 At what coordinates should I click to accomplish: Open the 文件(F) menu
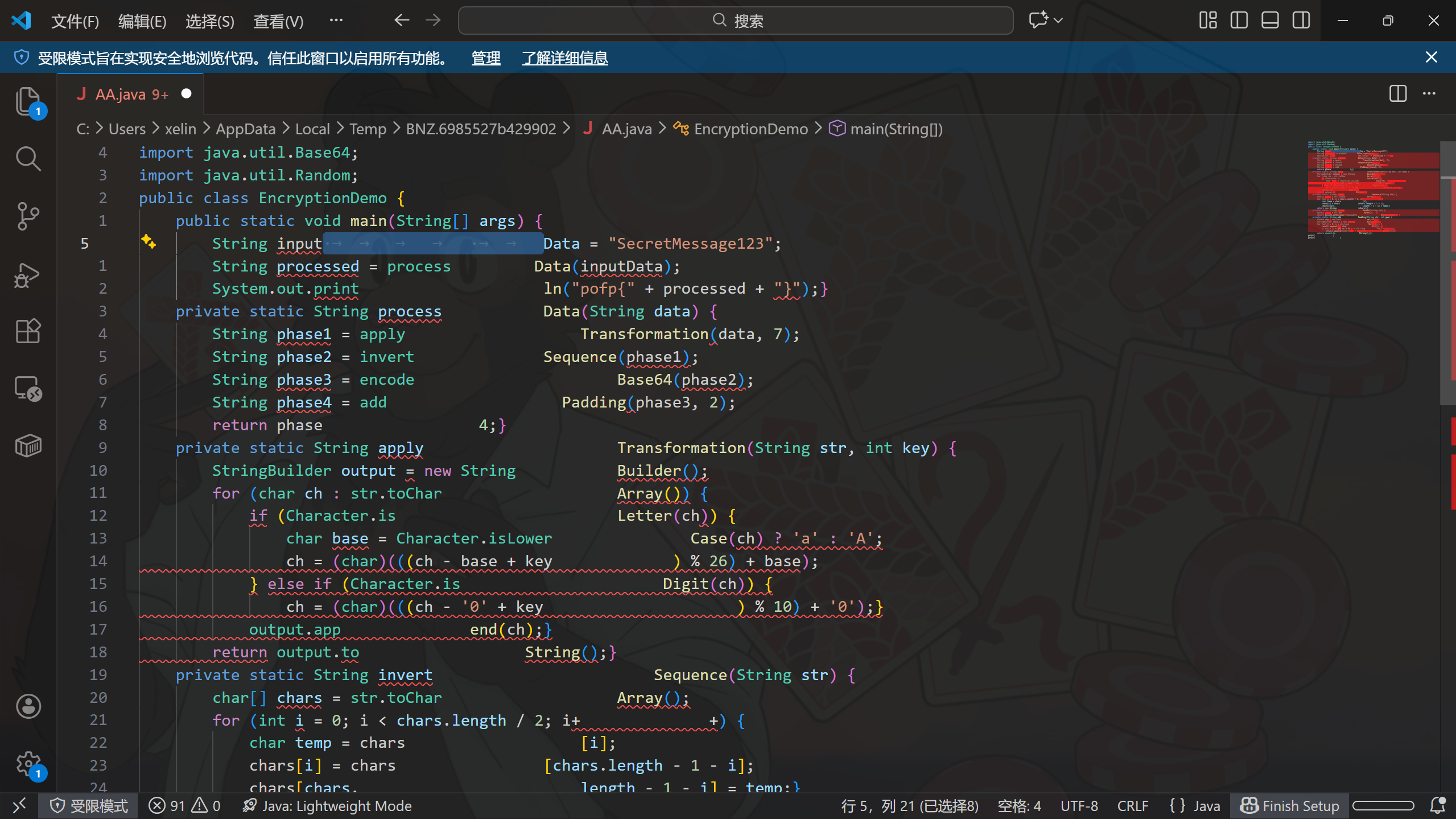pyautogui.click(x=75, y=21)
